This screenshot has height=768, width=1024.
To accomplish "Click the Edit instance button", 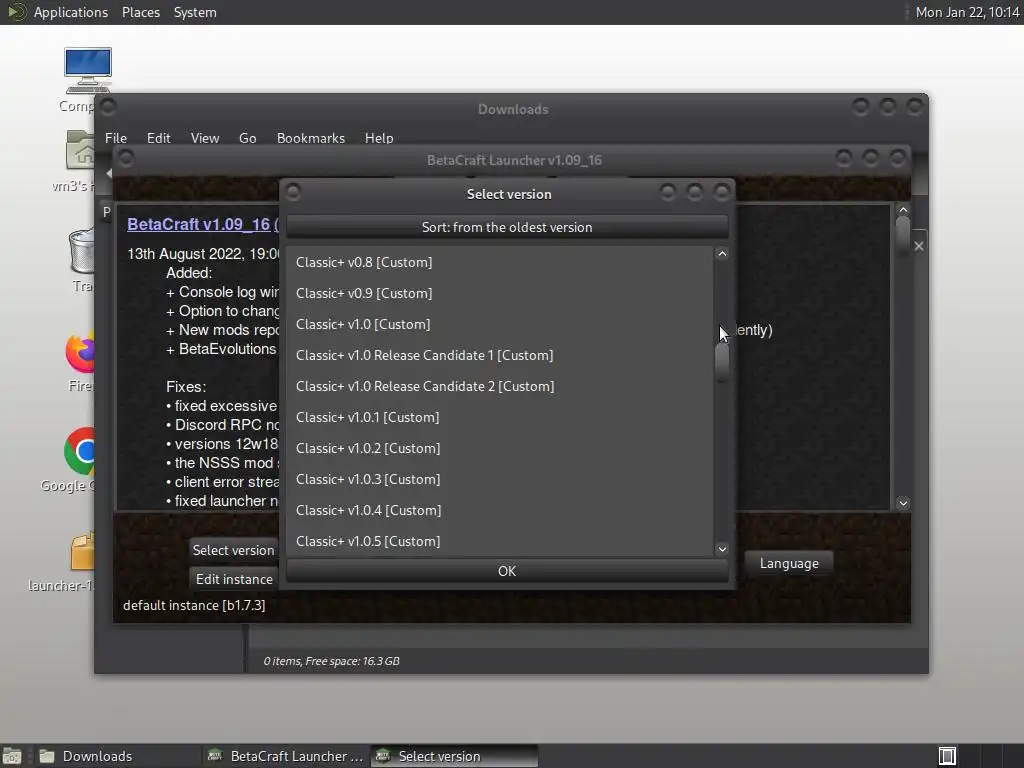I will (234, 579).
